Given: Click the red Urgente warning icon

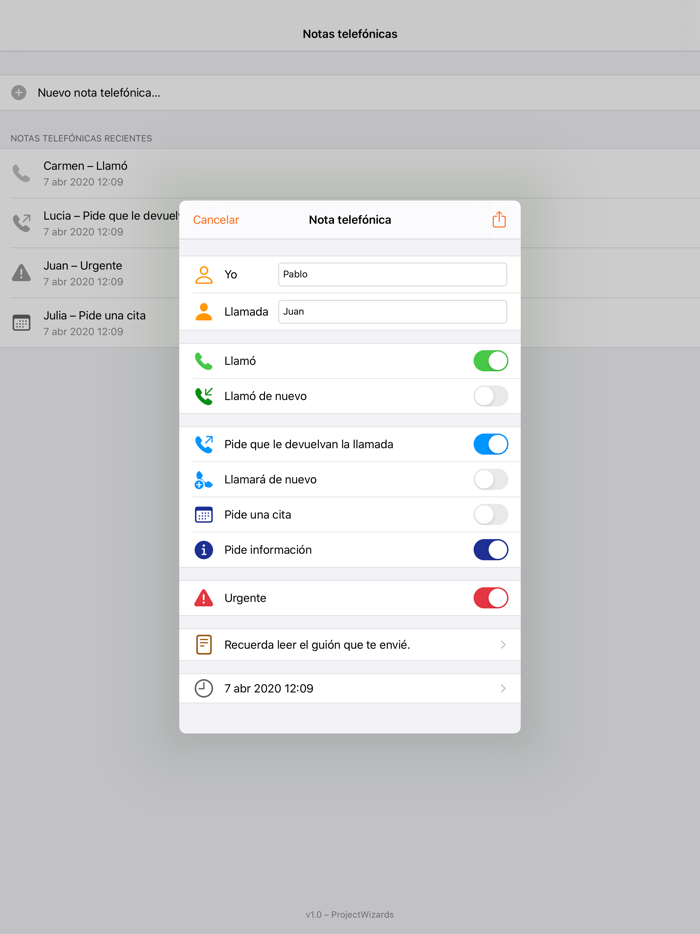Looking at the screenshot, I should 204,598.
